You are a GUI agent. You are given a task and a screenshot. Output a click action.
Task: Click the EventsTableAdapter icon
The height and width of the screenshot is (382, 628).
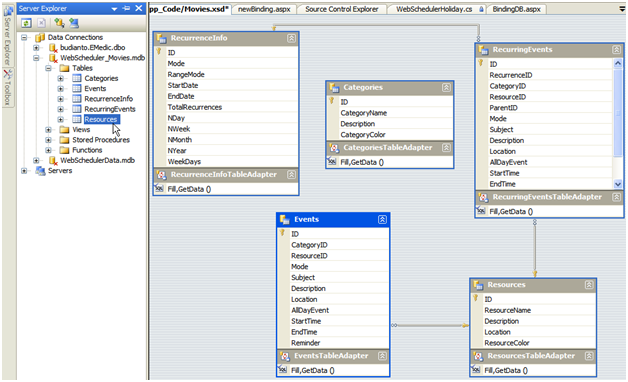pyautogui.click(x=285, y=356)
